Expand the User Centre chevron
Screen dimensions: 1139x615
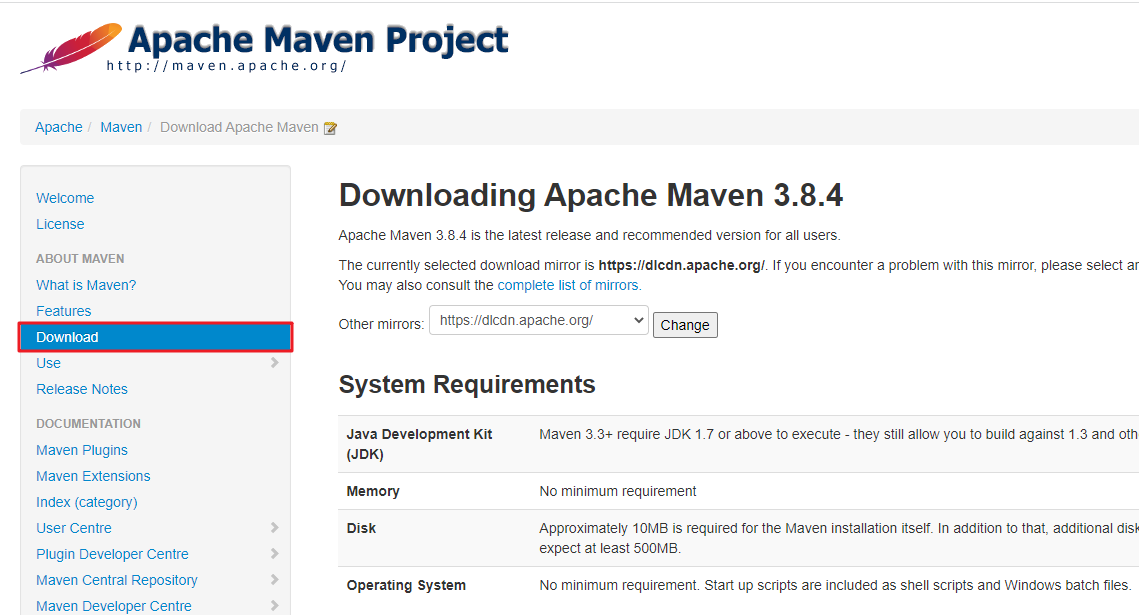[x=275, y=528]
